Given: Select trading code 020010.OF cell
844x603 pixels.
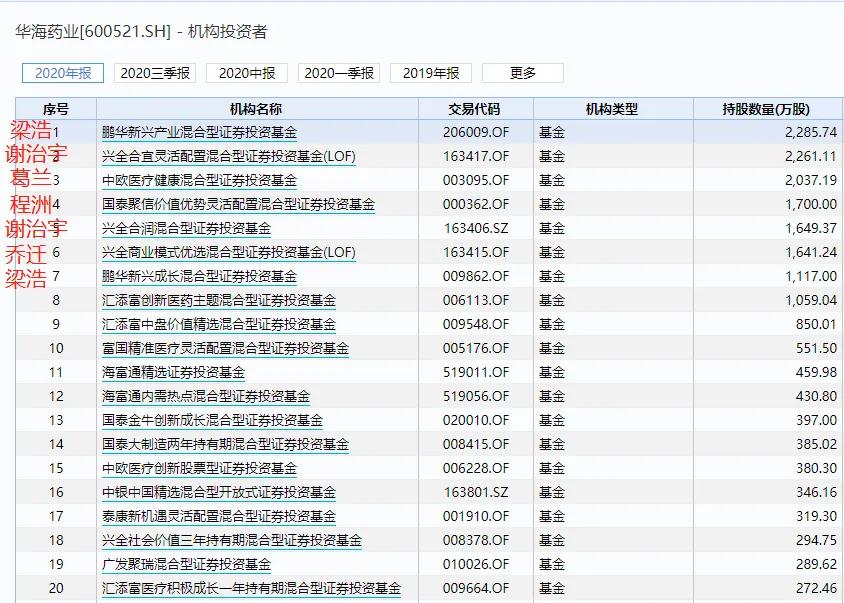Looking at the screenshot, I should coord(476,420).
